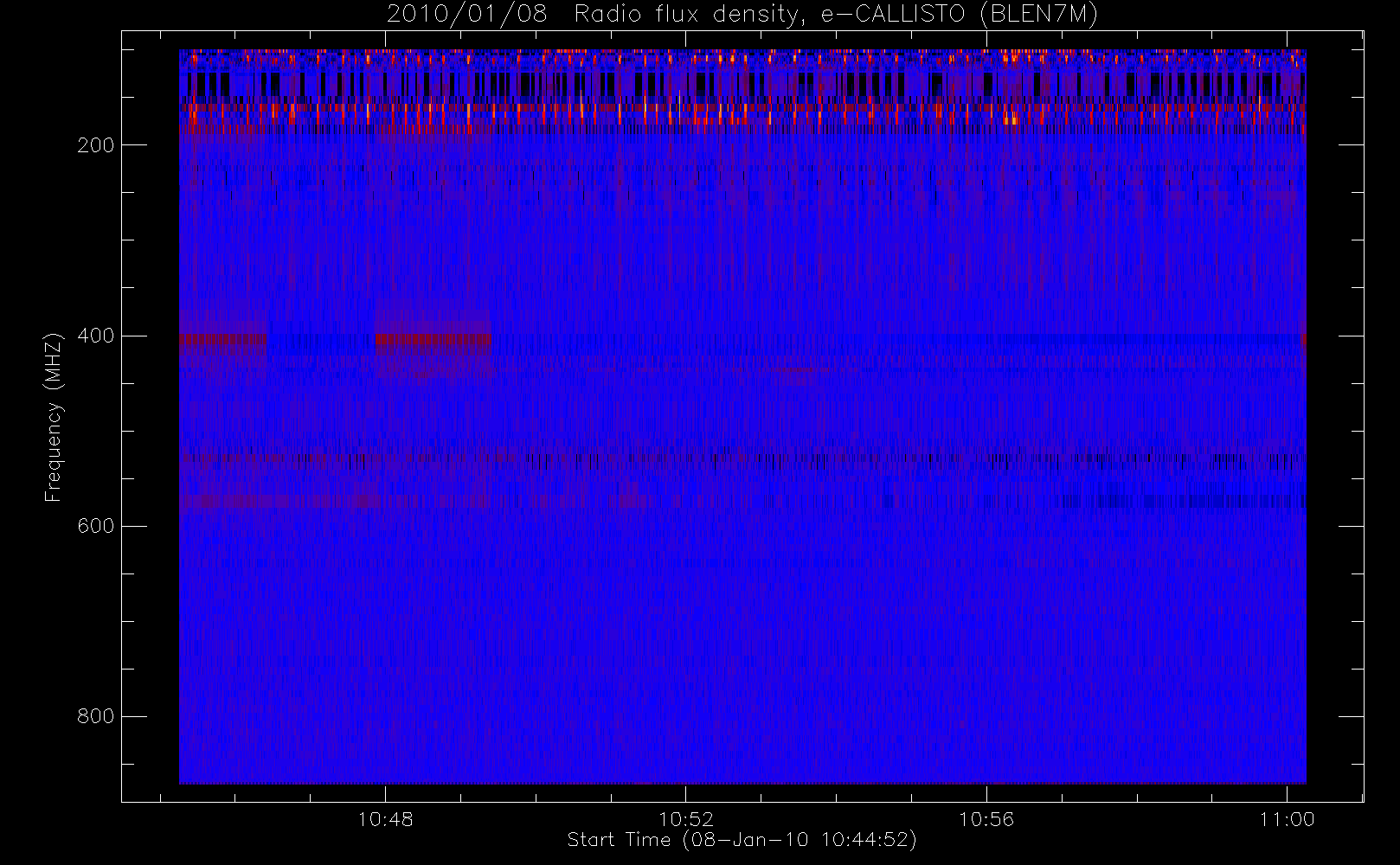1400x865 pixels.
Task: Click the 600 frequency tick label
Action: pyautogui.click(x=95, y=526)
